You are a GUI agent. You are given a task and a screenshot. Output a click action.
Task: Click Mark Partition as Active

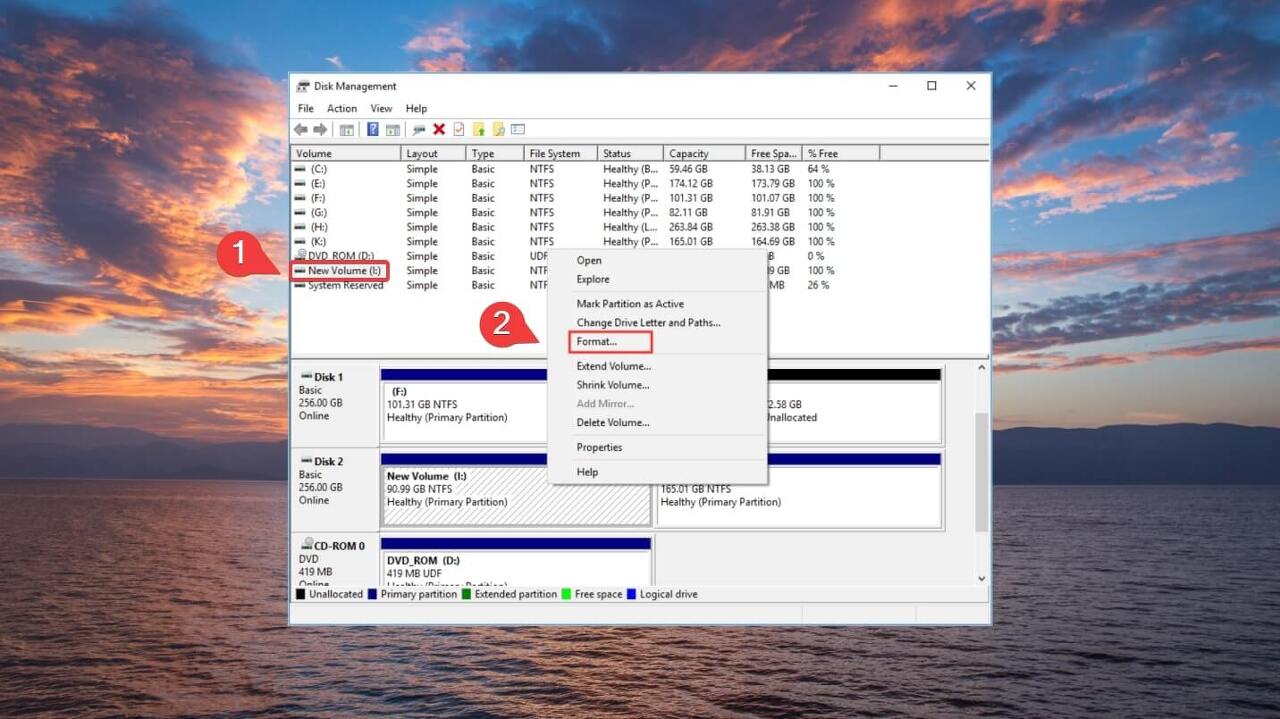pos(631,303)
